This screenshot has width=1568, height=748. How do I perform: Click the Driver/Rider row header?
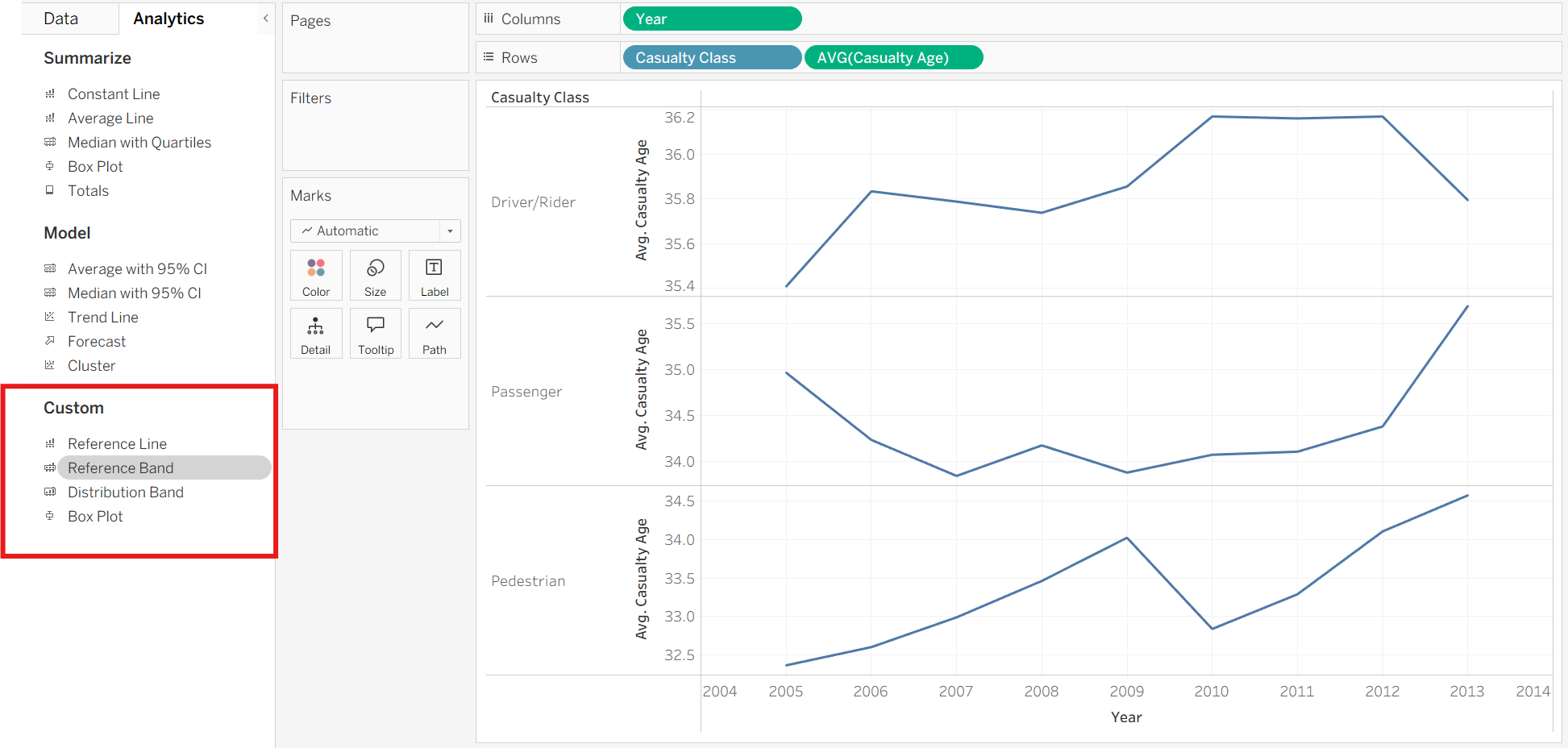[533, 202]
